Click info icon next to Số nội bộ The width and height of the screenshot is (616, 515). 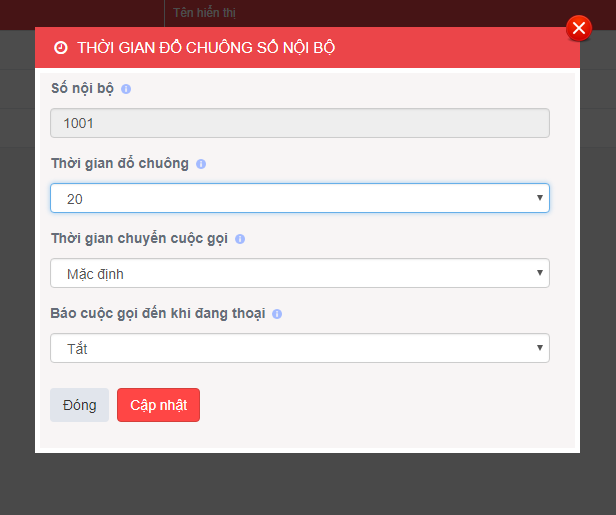[x=126, y=89]
